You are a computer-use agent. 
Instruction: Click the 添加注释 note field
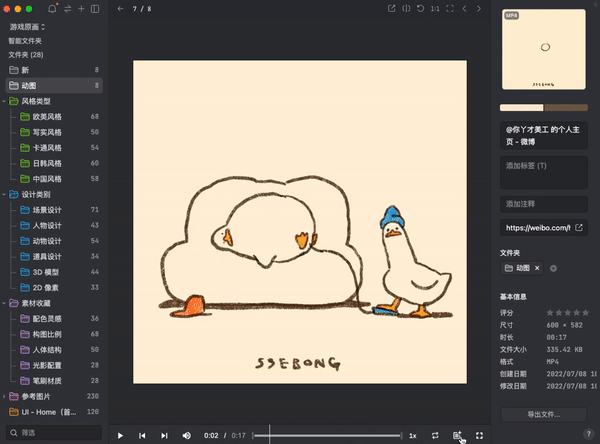coord(544,204)
